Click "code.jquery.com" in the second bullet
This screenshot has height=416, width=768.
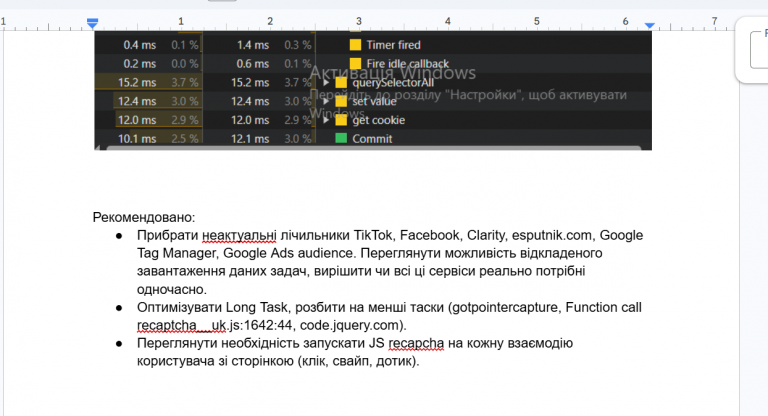350,325
